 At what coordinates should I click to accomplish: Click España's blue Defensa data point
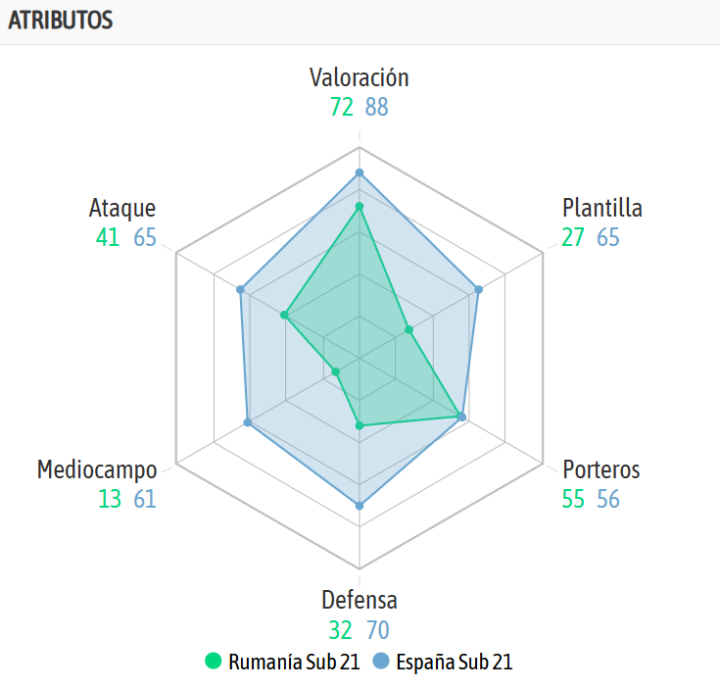click(359, 506)
